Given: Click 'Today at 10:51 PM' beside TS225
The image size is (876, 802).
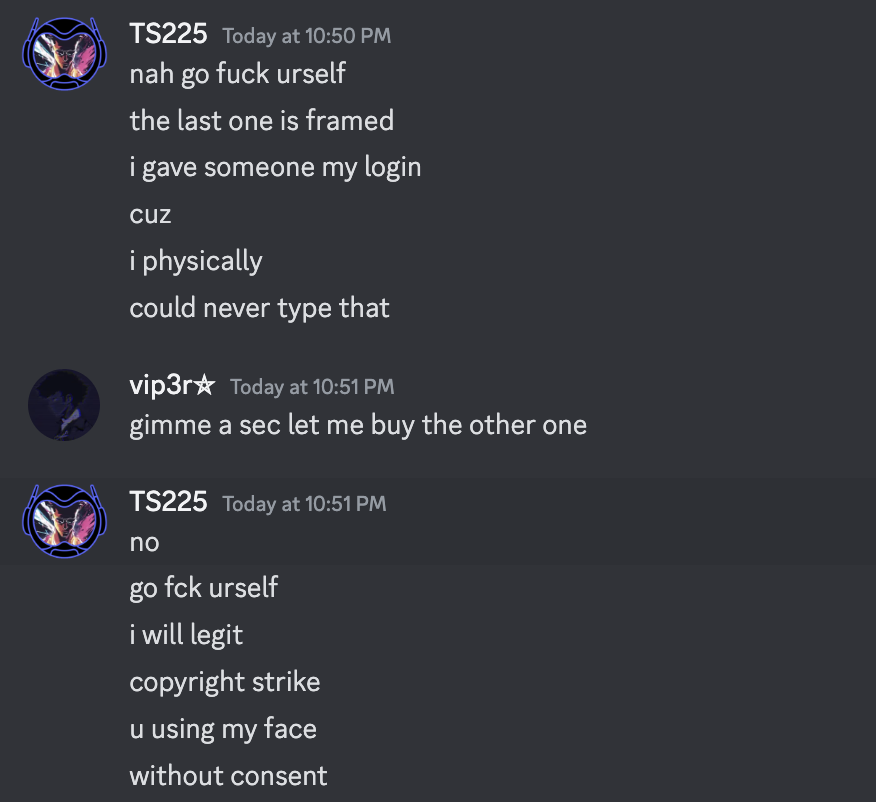Looking at the screenshot, I should (x=304, y=504).
